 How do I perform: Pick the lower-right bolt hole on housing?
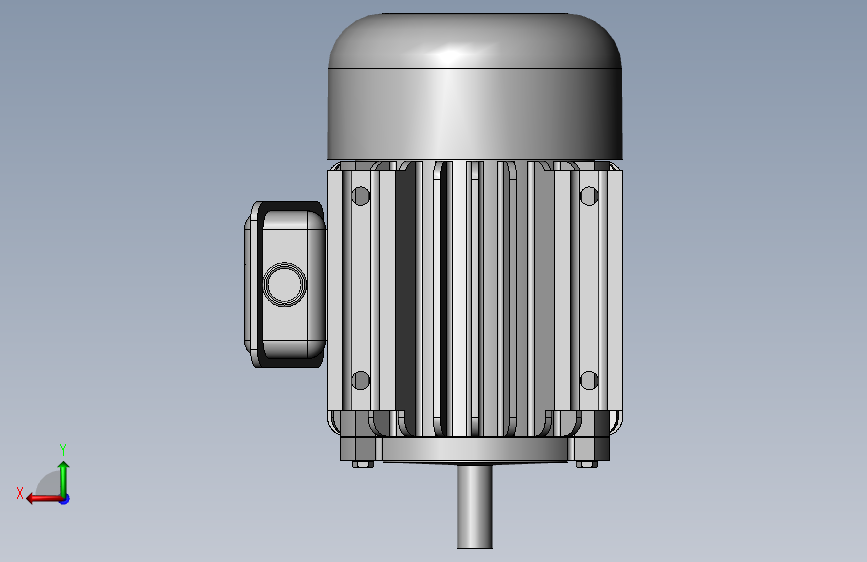pyautogui.click(x=589, y=381)
